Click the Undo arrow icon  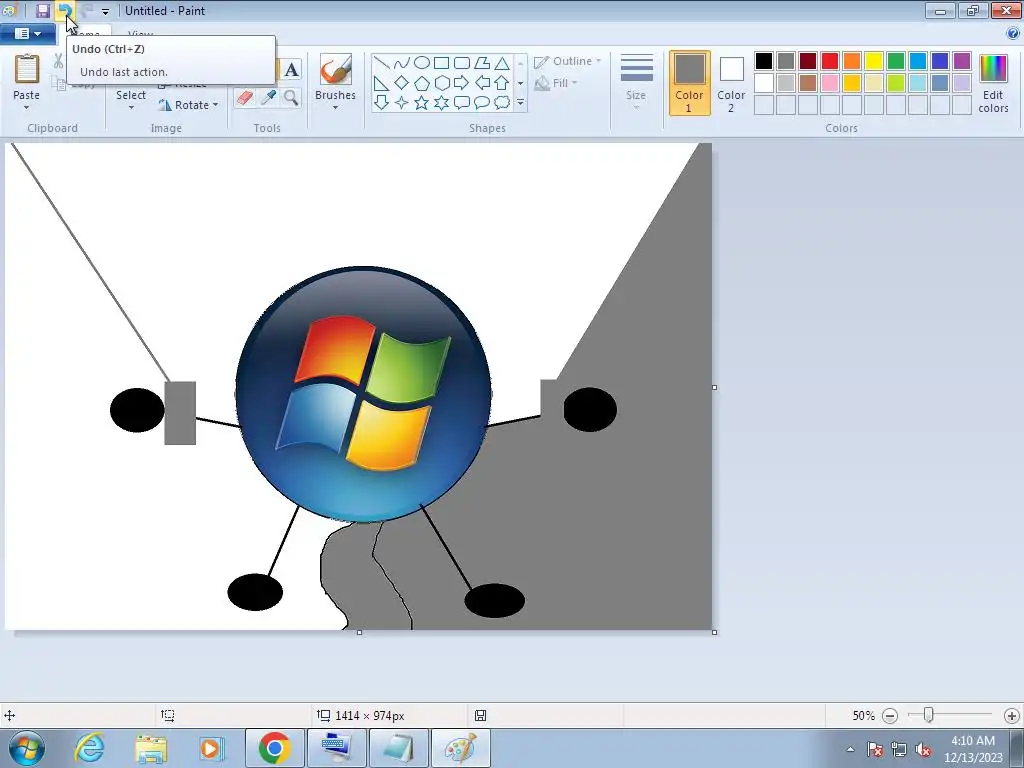click(x=64, y=10)
